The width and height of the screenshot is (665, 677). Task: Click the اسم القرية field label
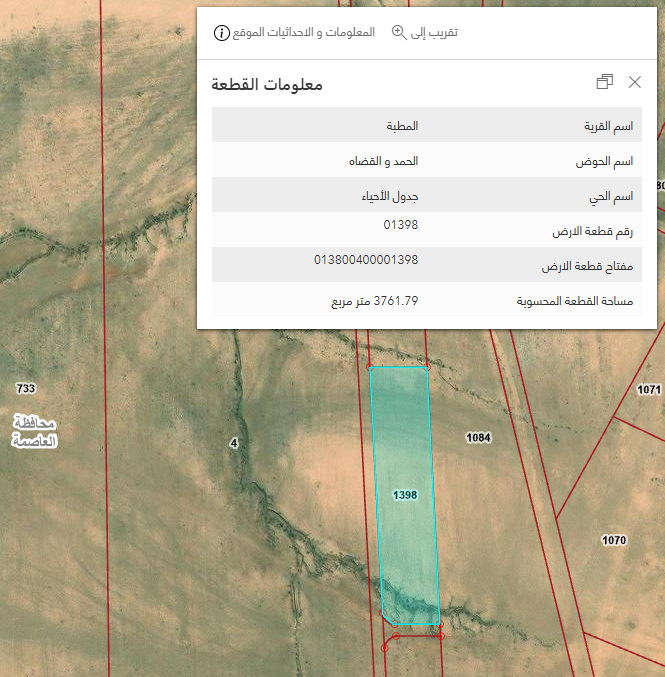click(x=609, y=126)
